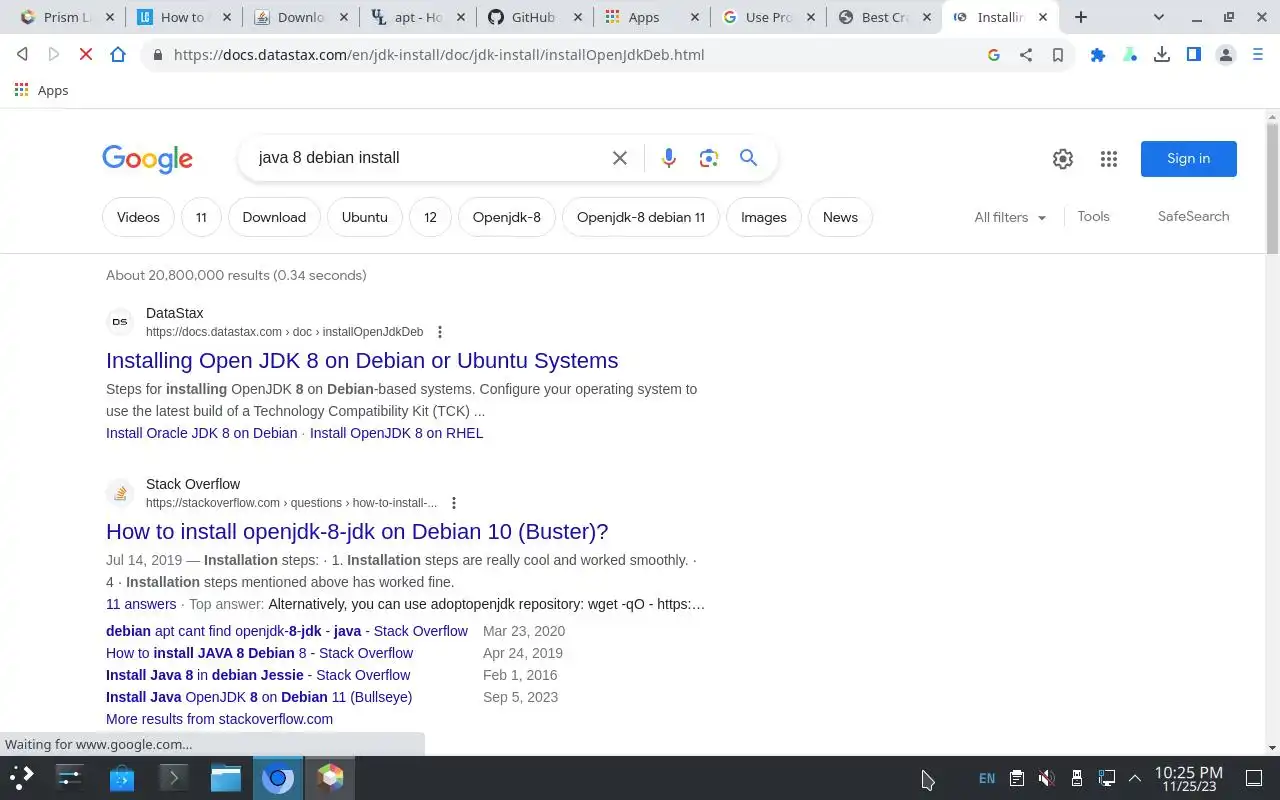Open the file manager from the taskbar
The height and width of the screenshot is (800, 1280).
226,777
